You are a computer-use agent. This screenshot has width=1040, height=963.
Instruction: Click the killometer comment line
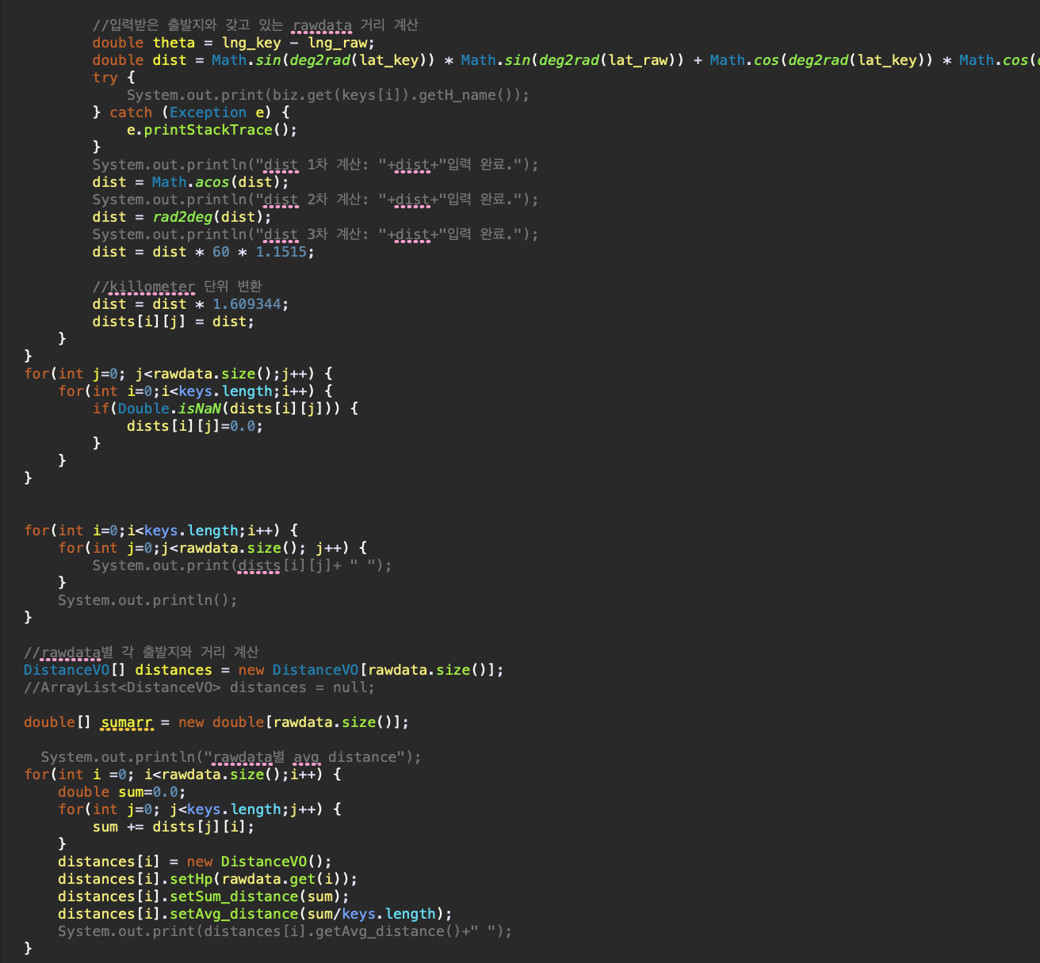coord(177,287)
